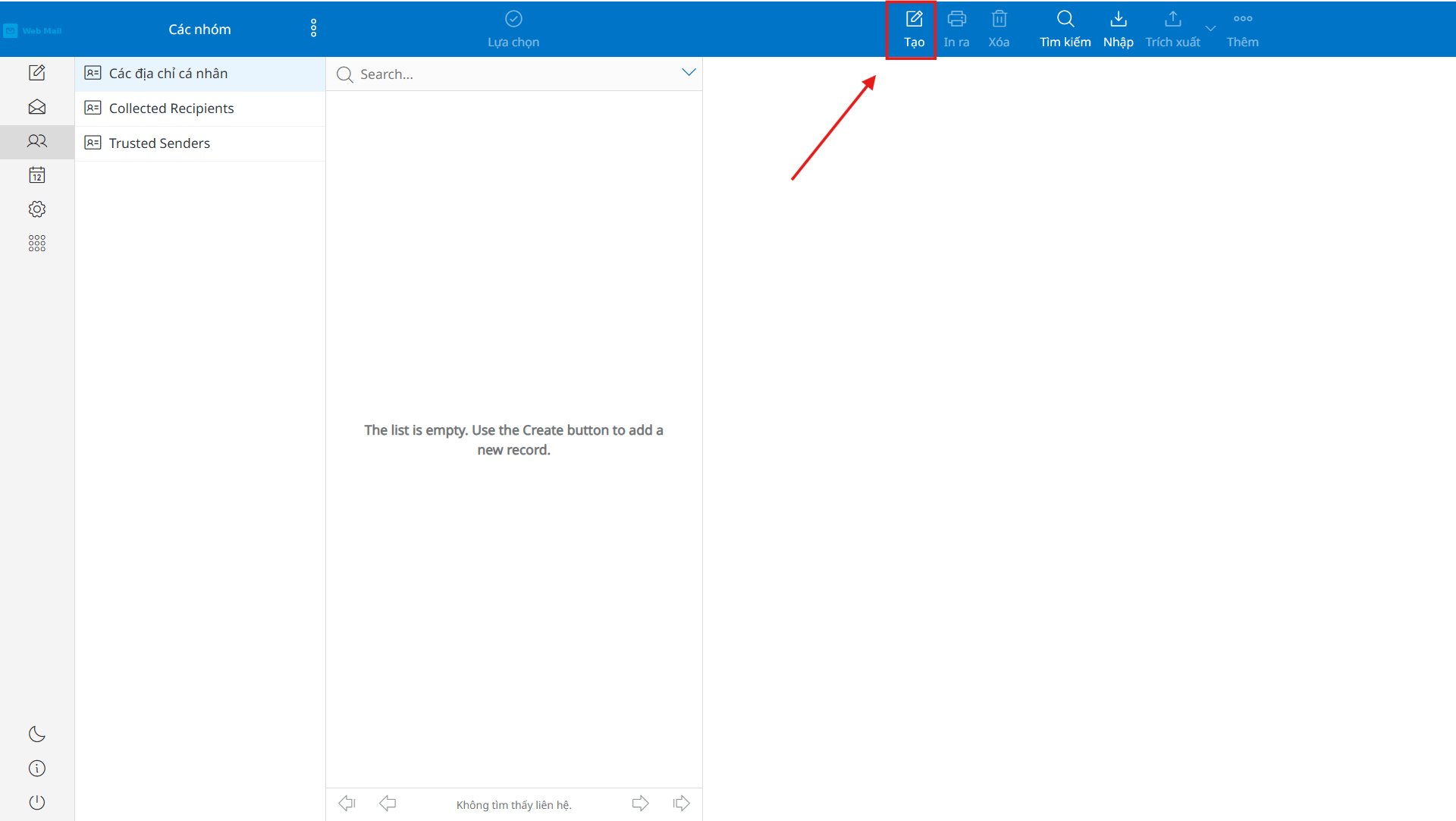Toggle dark mode moon icon
This screenshot has width=1456, height=821.
pyautogui.click(x=36, y=734)
